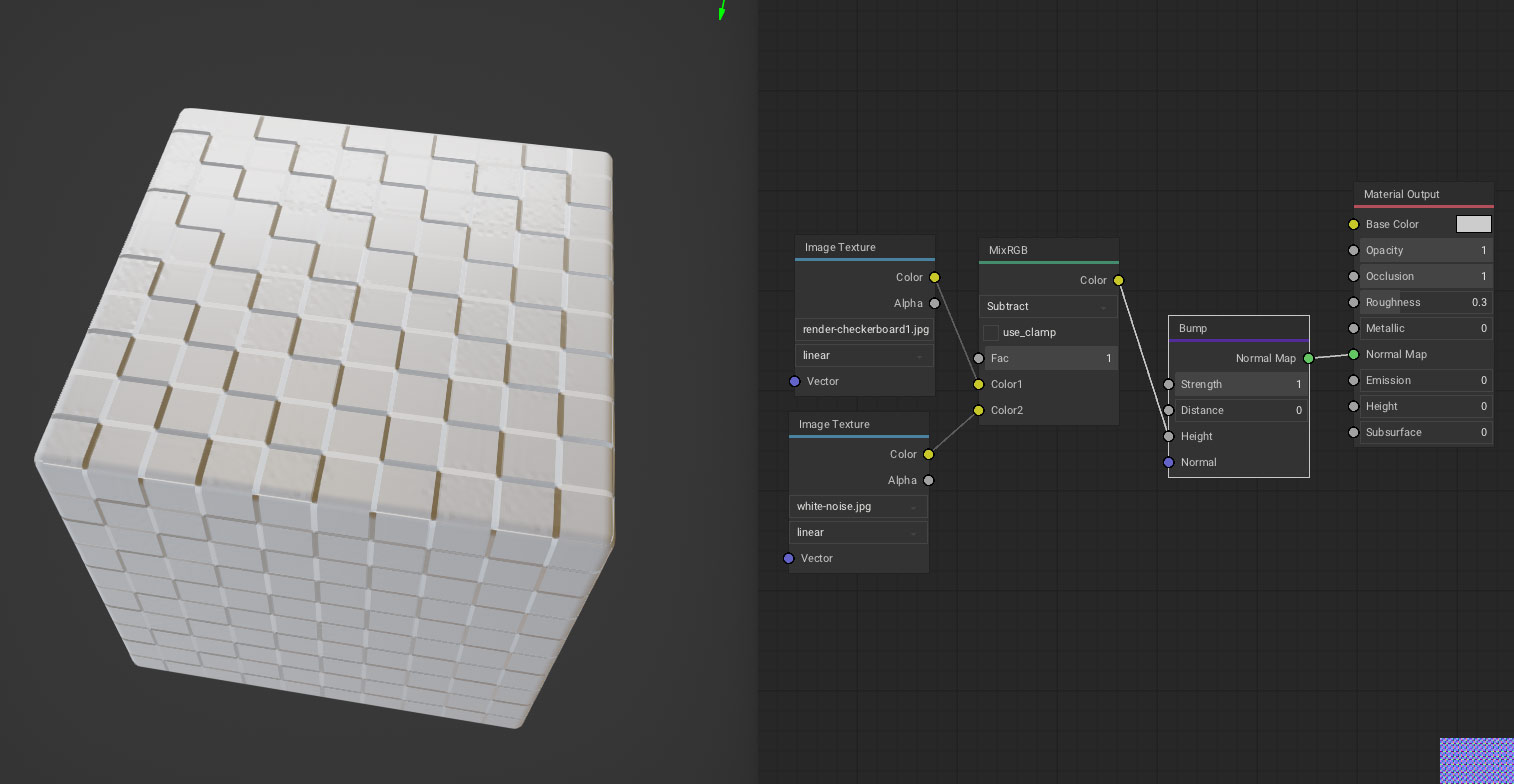Click the Alpha output socket on the white-noise texture node
Viewport: 1514px width, 784px height.
click(x=928, y=480)
